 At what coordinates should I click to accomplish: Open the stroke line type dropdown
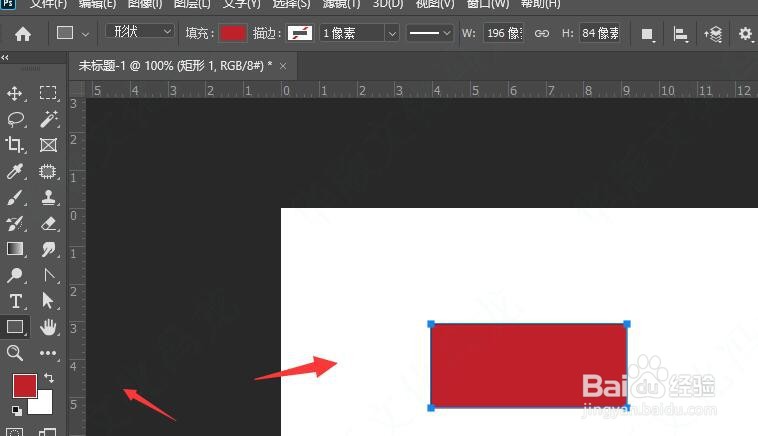tap(429, 33)
